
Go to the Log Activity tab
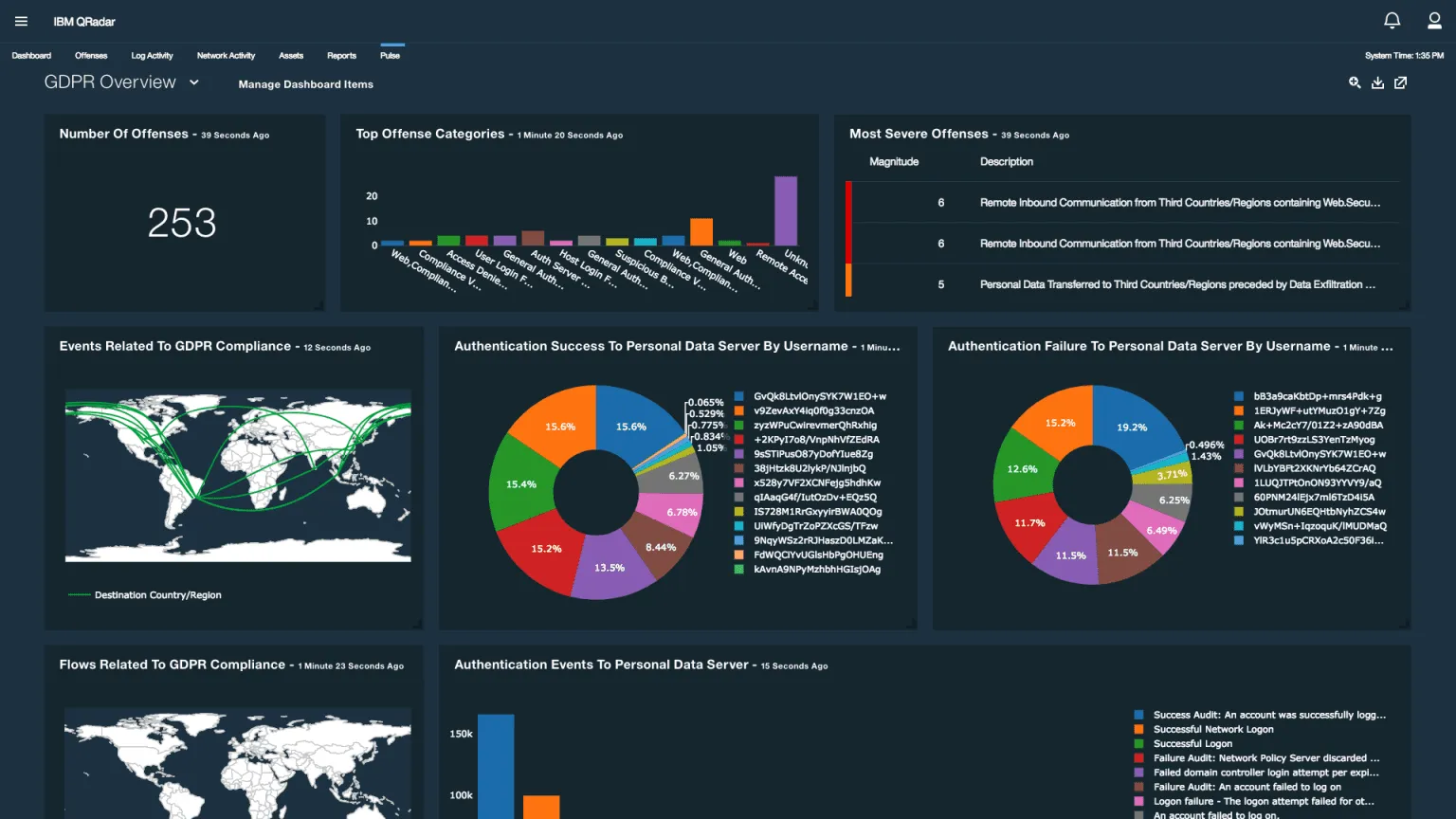[x=152, y=56]
